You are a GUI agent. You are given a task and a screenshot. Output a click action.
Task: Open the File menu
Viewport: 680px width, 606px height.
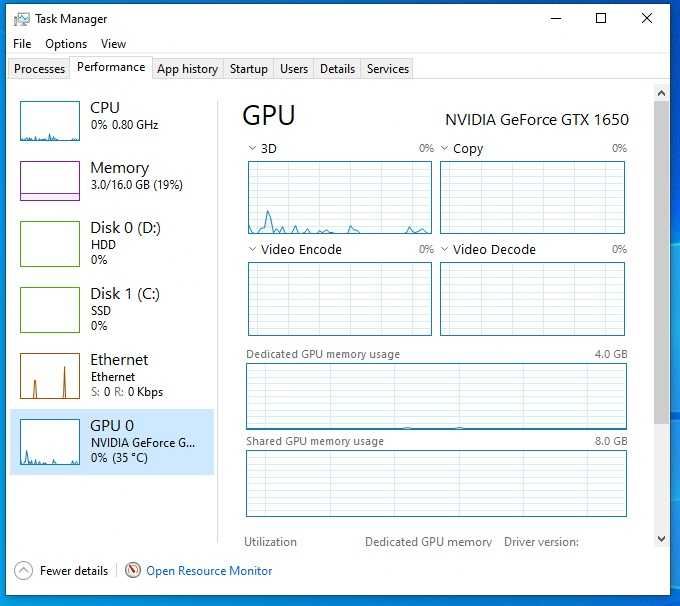click(x=22, y=44)
